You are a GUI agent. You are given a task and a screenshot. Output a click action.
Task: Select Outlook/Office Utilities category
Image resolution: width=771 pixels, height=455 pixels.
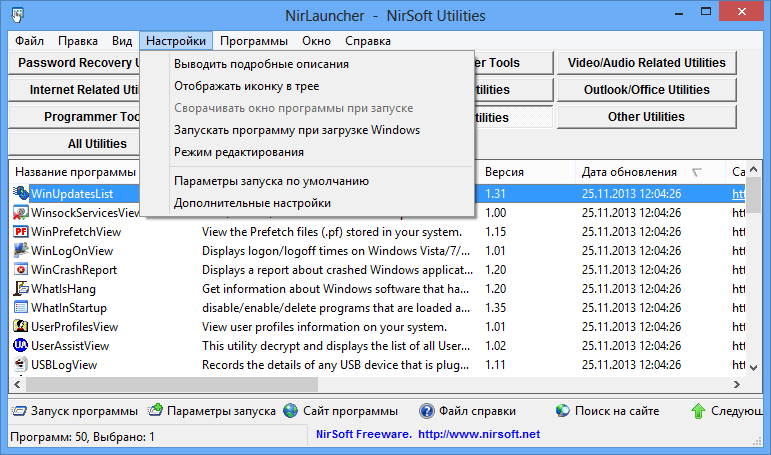point(647,90)
